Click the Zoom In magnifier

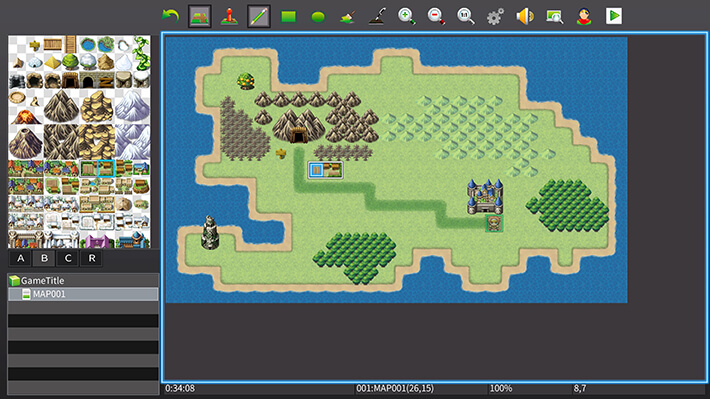[406, 16]
